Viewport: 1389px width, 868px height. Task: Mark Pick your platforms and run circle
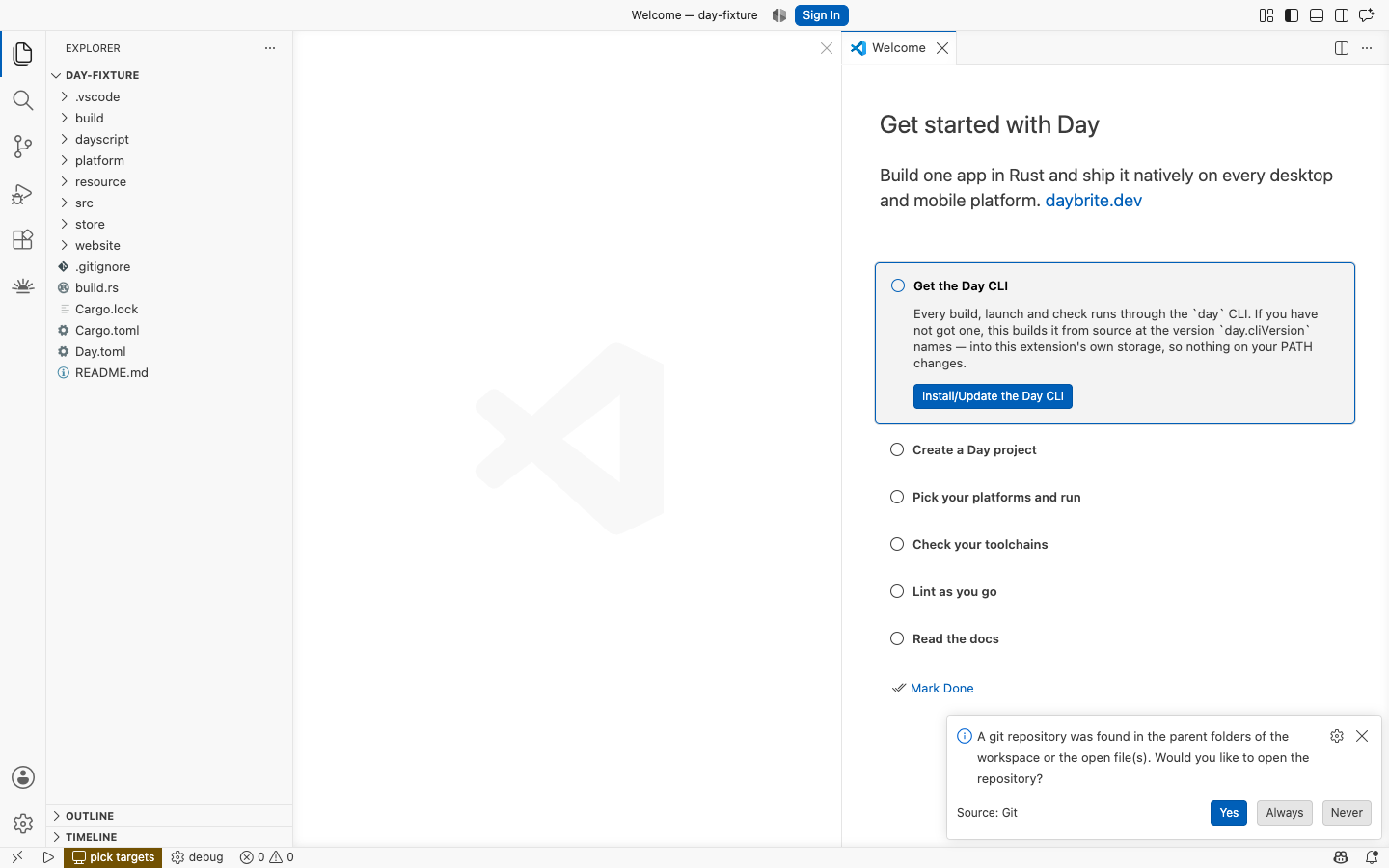tap(897, 497)
